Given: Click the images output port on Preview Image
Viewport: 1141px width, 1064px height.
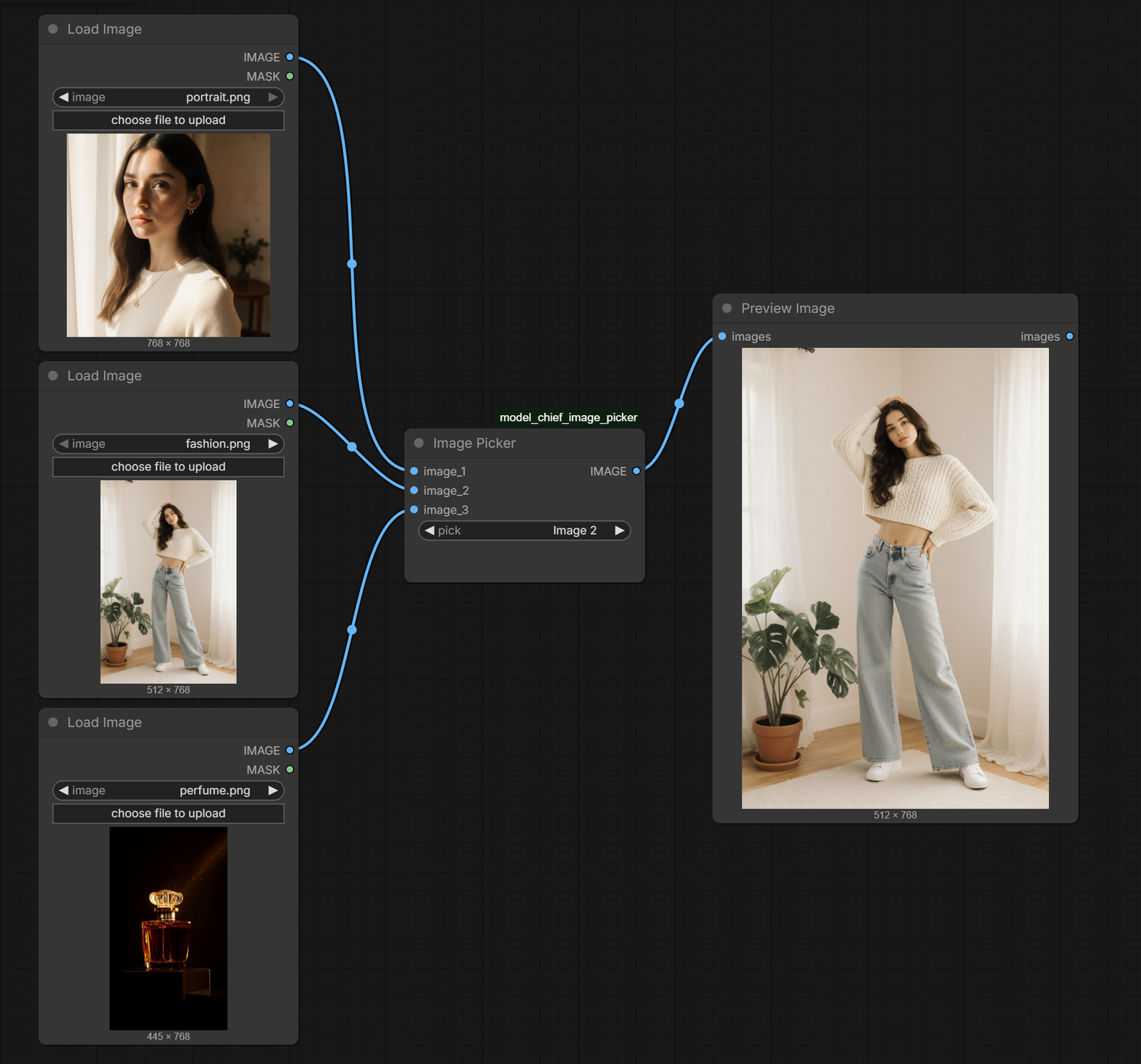Looking at the screenshot, I should pos(1069,337).
